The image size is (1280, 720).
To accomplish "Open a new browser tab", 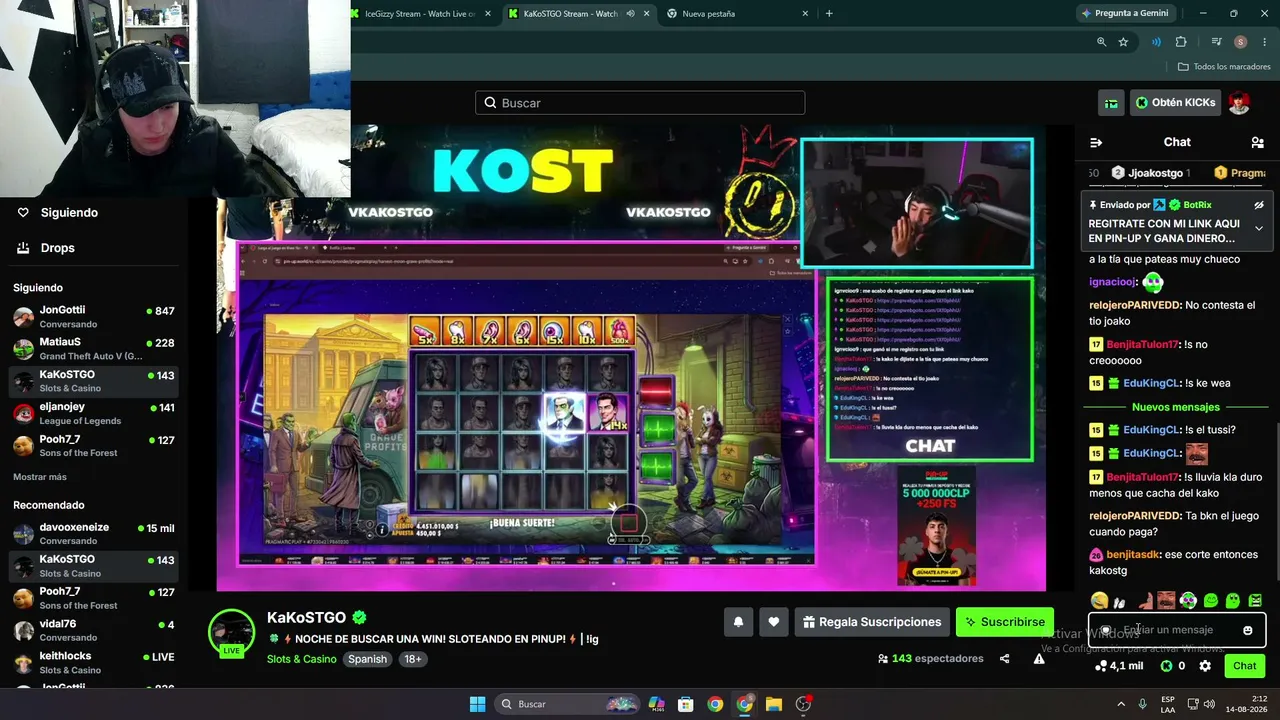I will 829,14.
